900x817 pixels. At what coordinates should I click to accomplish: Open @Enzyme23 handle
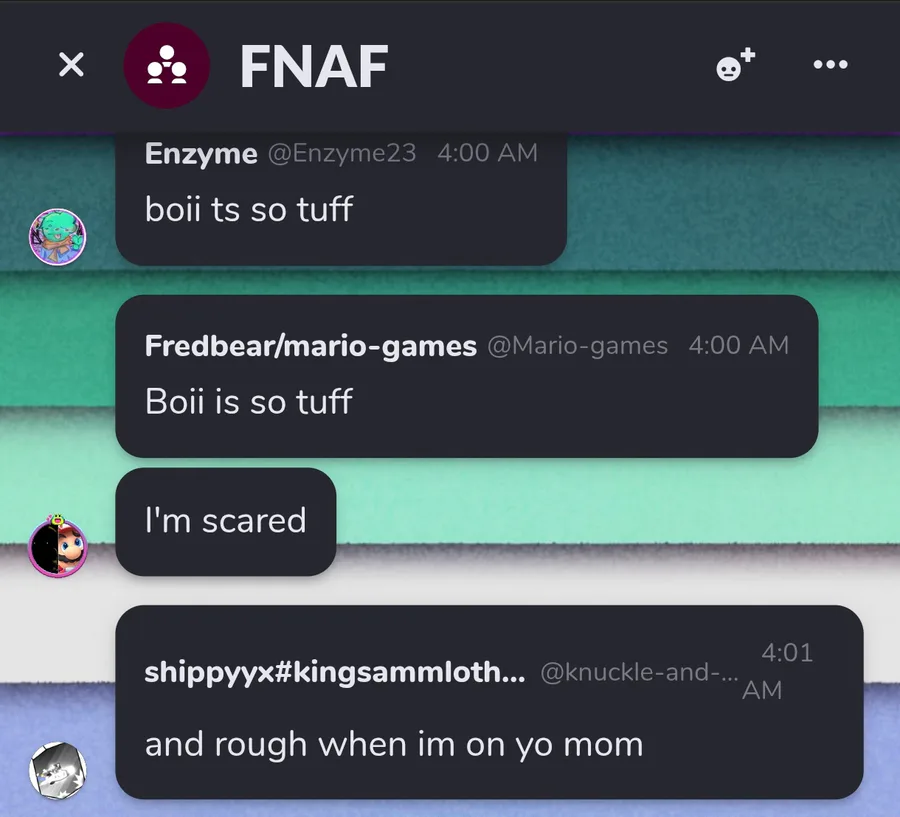[342, 153]
